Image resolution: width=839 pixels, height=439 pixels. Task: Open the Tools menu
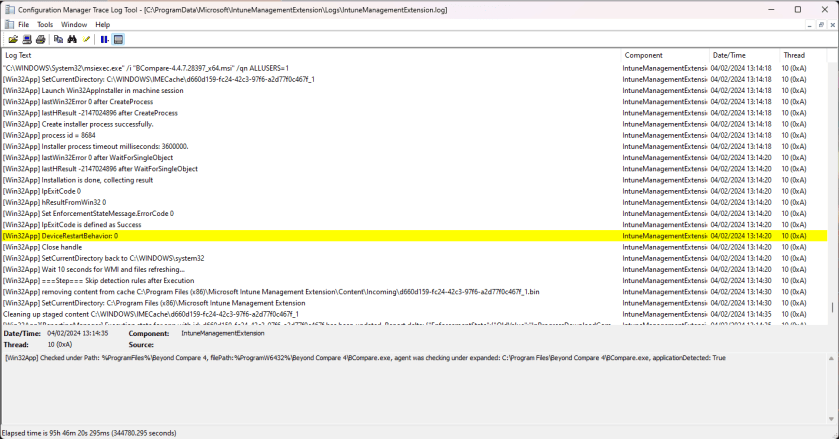click(45, 25)
